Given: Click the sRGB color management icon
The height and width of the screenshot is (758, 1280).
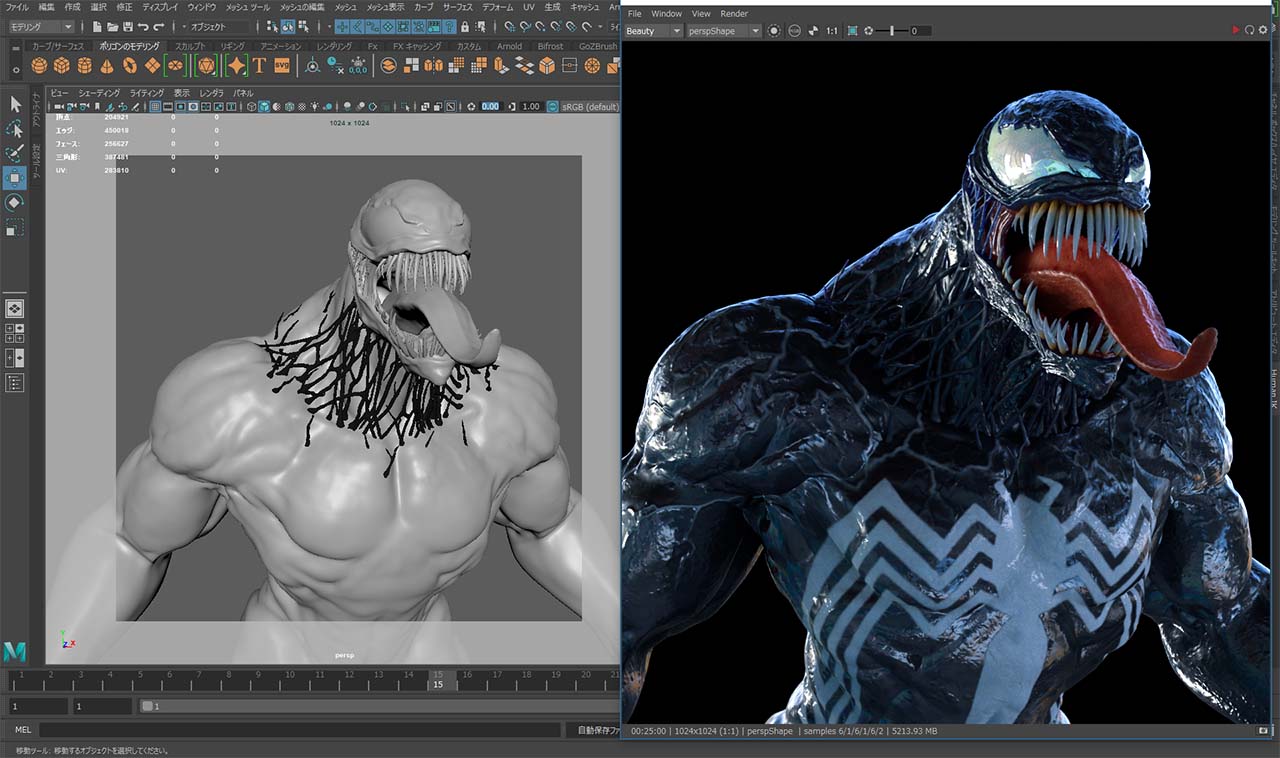Looking at the screenshot, I should (551, 106).
